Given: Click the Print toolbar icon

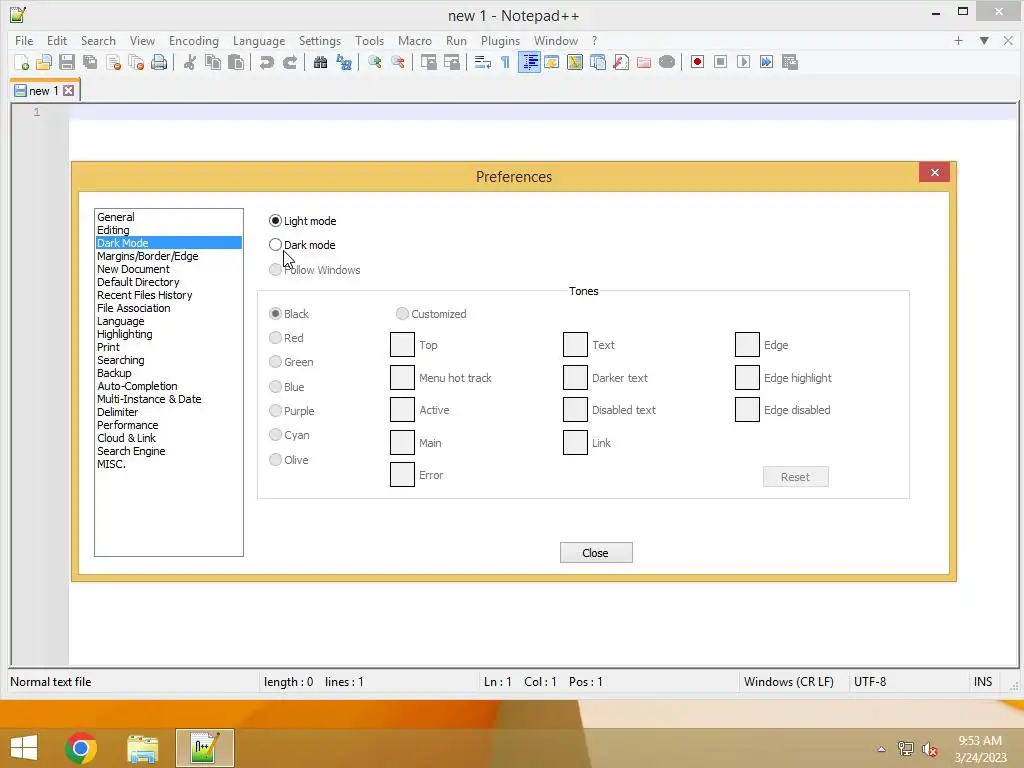Looking at the screenshot, I should pyautogui.click(x=159, y=62).
